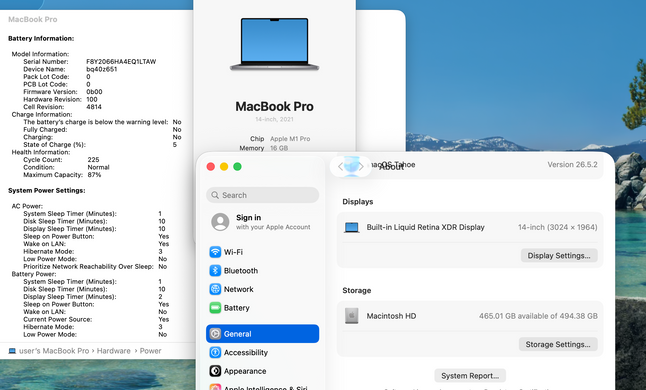The width and height of the screenshot is (646, 390).
Task: Open Bluetooth settings in sidebar
Action: click(x=262, y=271)
